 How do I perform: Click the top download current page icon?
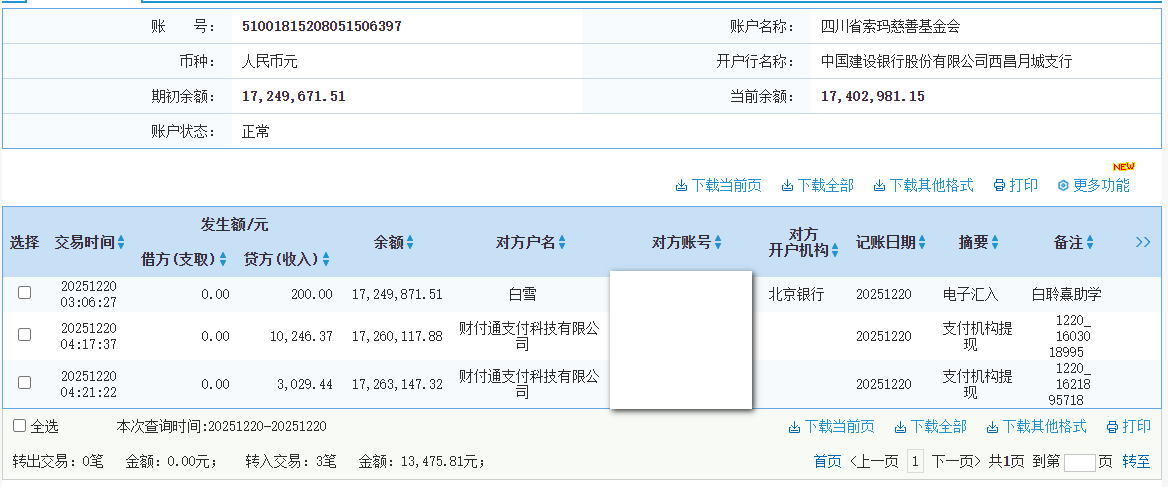coord(682,186)
